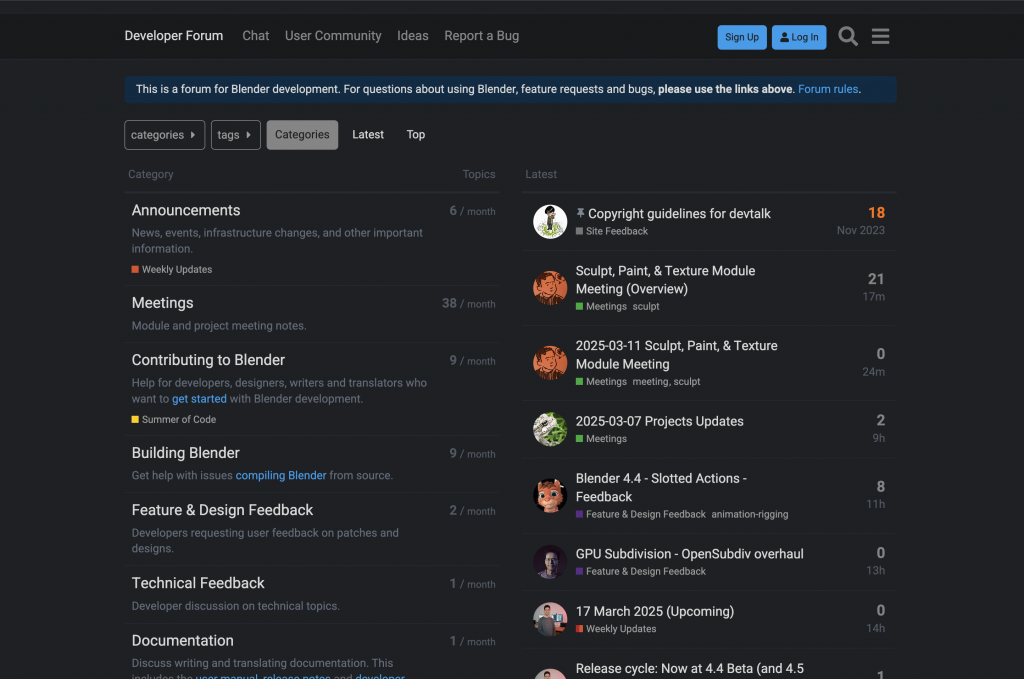Select the Categories tab
The width and height of the screenshot is (1024, 679).
pos(302,134)
